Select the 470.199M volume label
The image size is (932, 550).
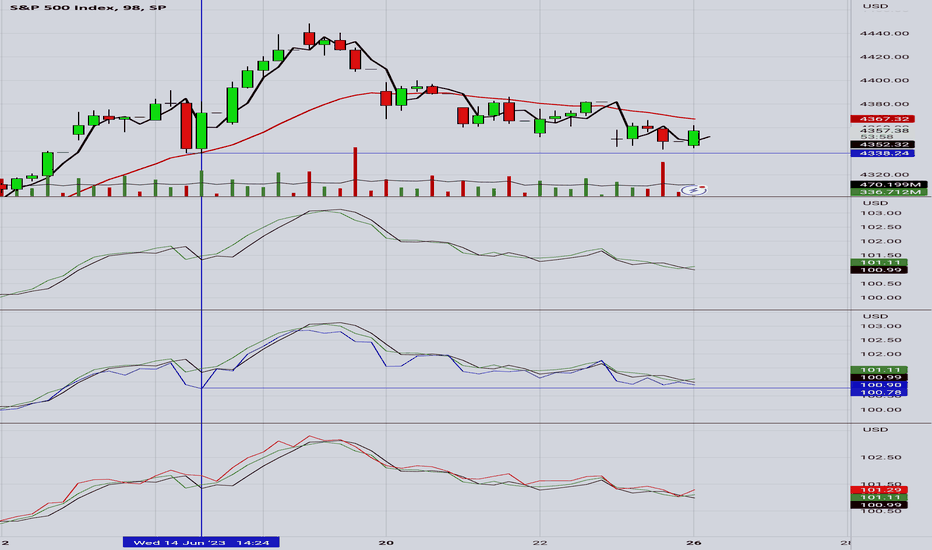coord(889,185)
